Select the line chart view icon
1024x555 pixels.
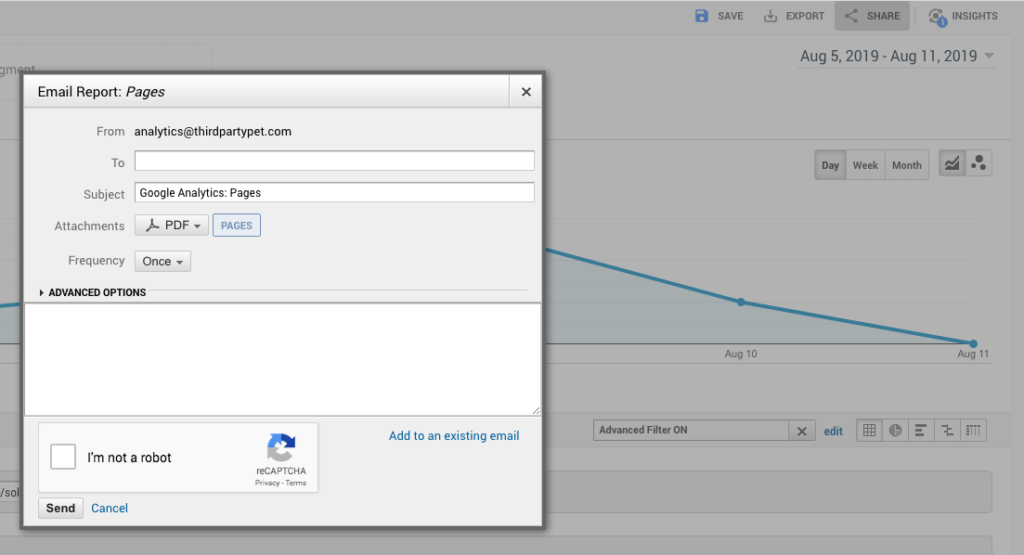tap(953, 165)
